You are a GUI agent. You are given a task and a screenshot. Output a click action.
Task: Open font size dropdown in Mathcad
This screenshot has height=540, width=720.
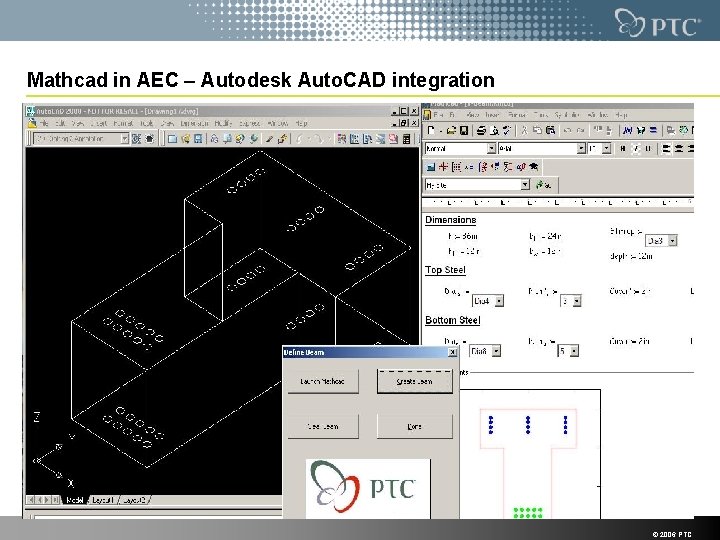tap(606, 148)
